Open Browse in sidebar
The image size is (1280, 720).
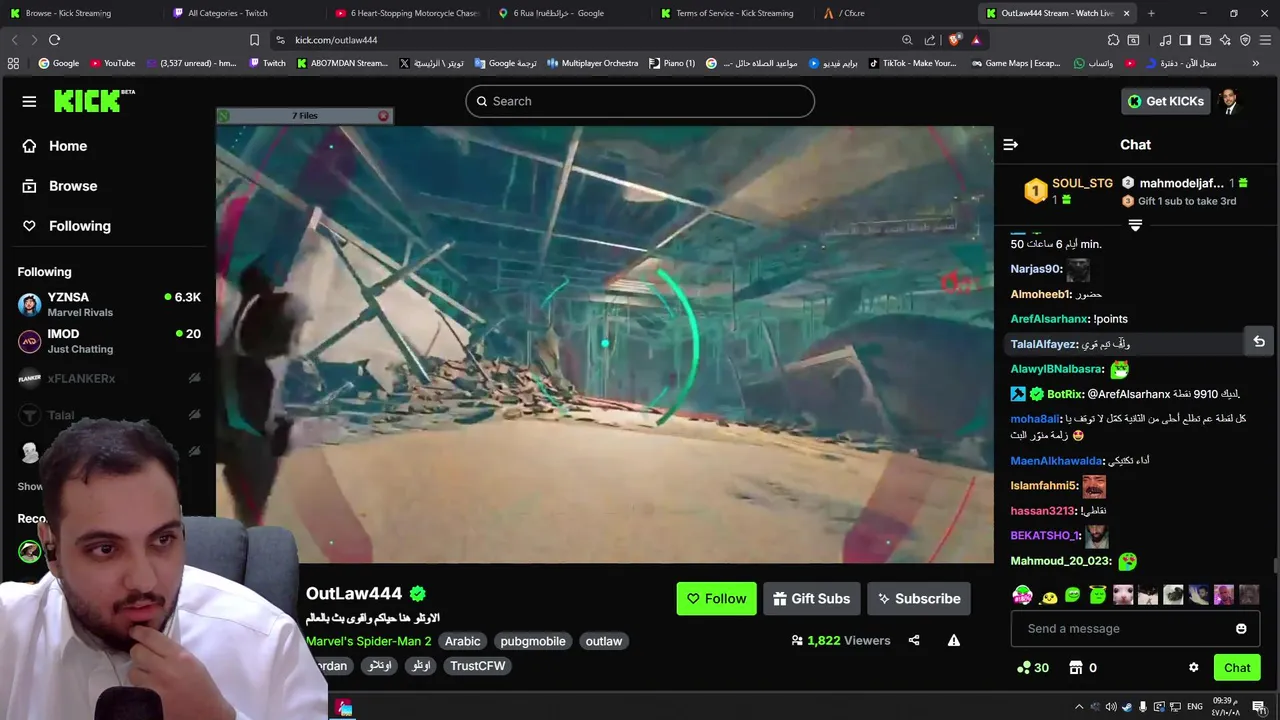59,186
